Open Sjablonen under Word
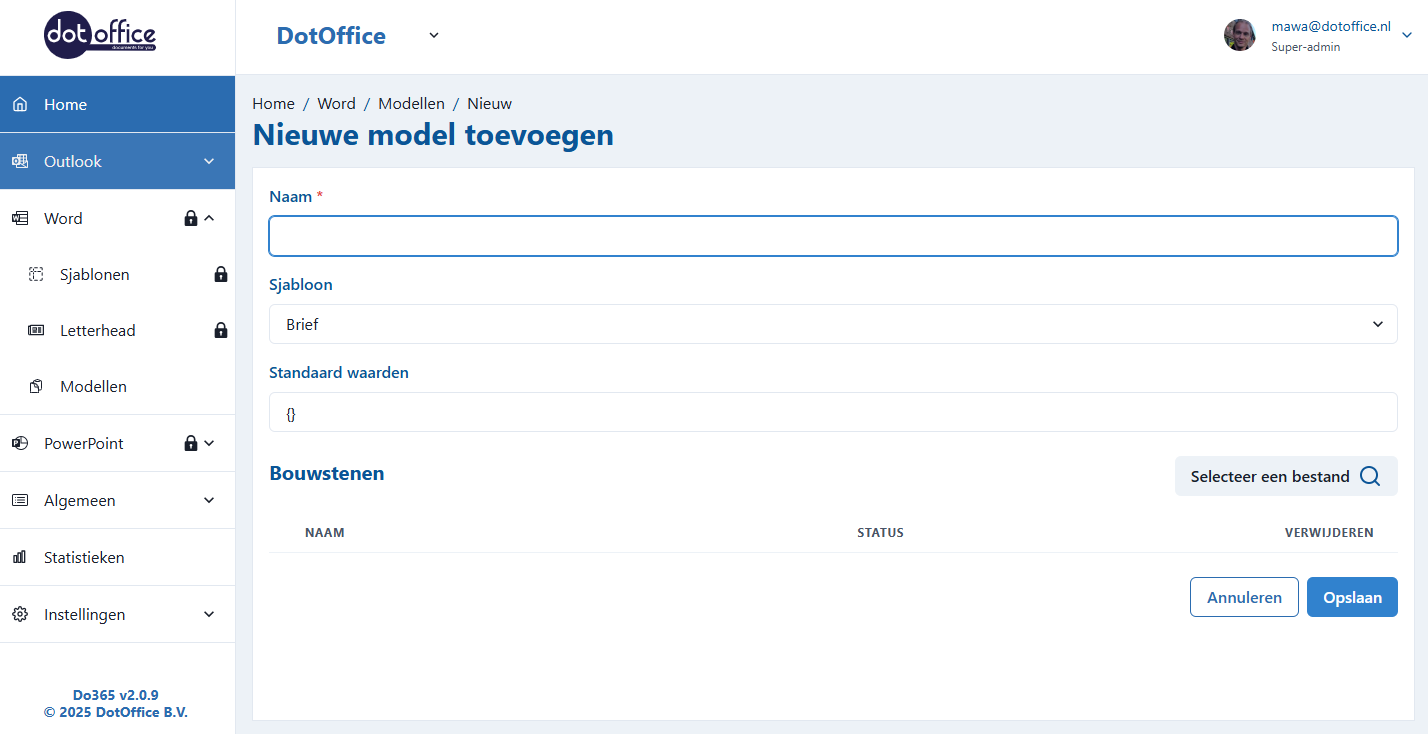 94,274
